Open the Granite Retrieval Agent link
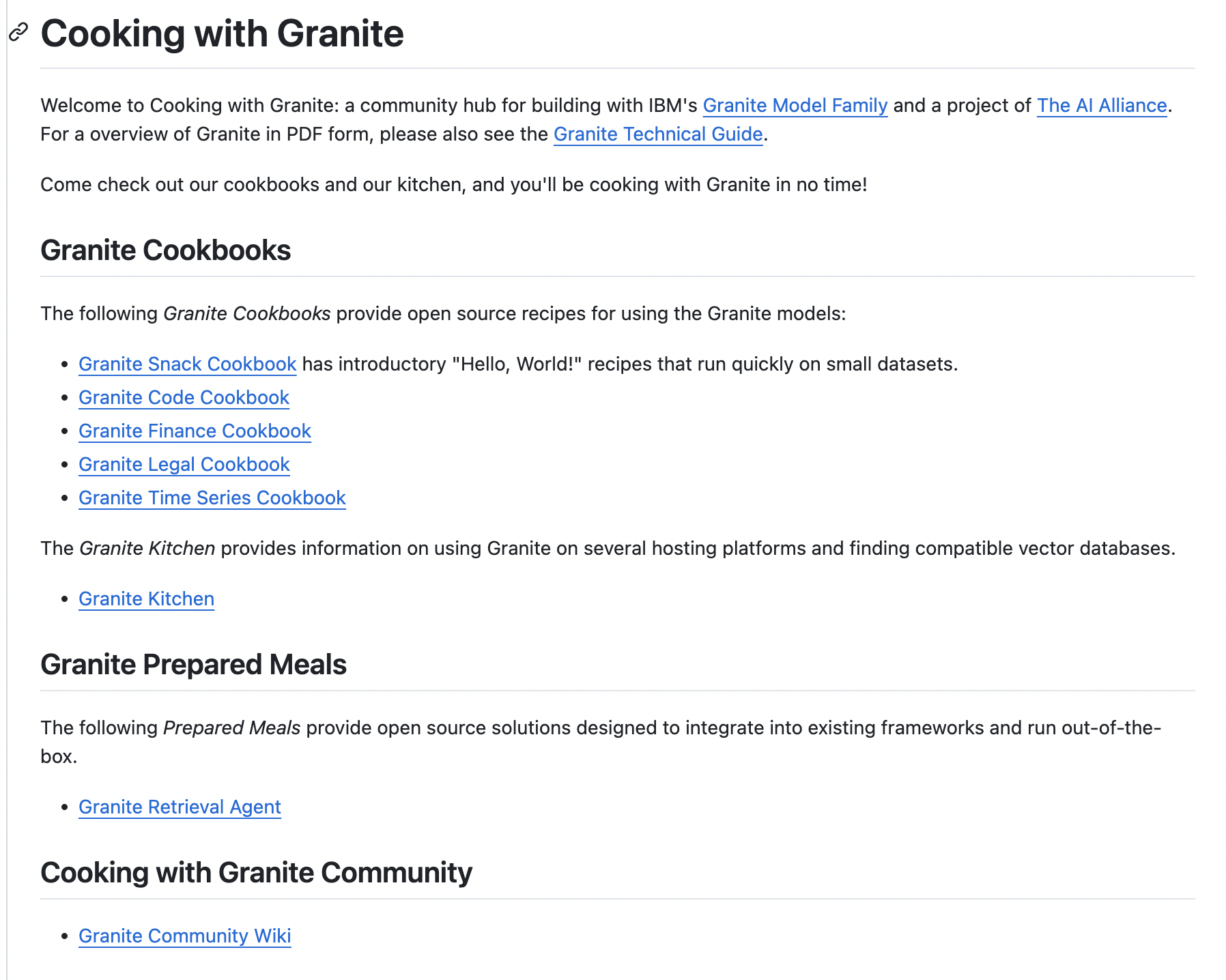Image resolution: width=1226 pixels, height=980 pixels. [180, 807]
